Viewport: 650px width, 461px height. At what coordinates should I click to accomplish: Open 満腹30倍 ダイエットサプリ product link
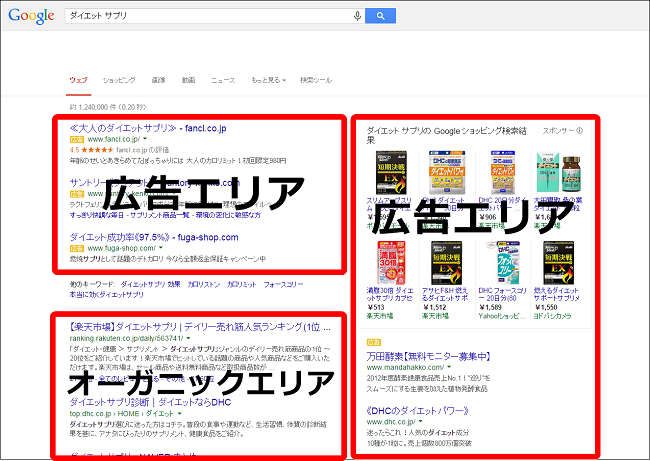[390, 294]
